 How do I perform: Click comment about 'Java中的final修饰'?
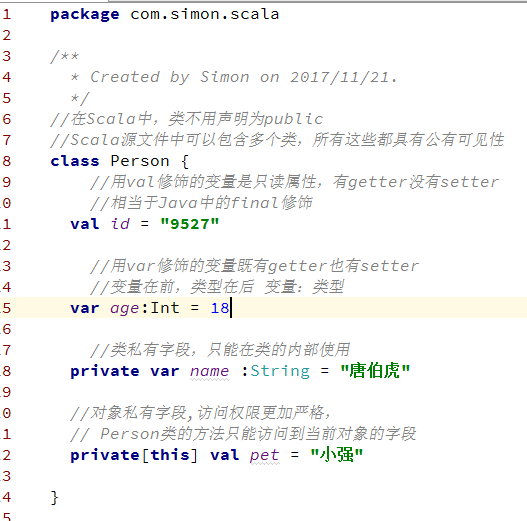[x=201, y=203]
